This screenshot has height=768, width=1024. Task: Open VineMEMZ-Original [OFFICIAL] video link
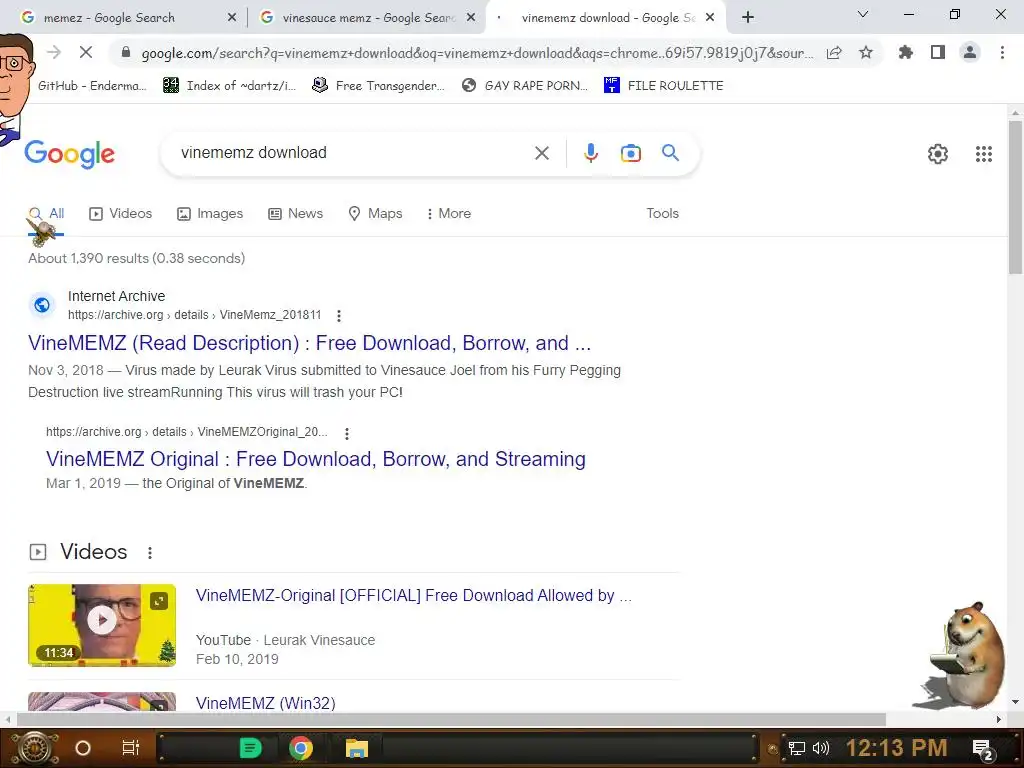point(413,596)
